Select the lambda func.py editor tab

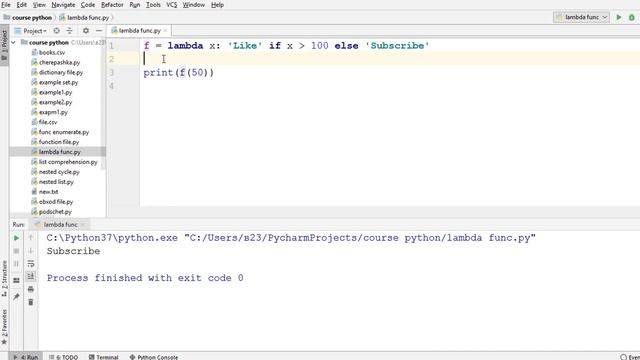[139, 31]
